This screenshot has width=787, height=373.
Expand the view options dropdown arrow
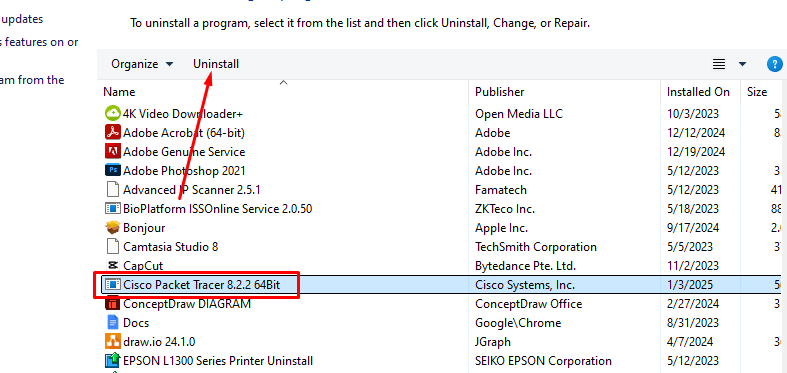[x=742, y=64]
